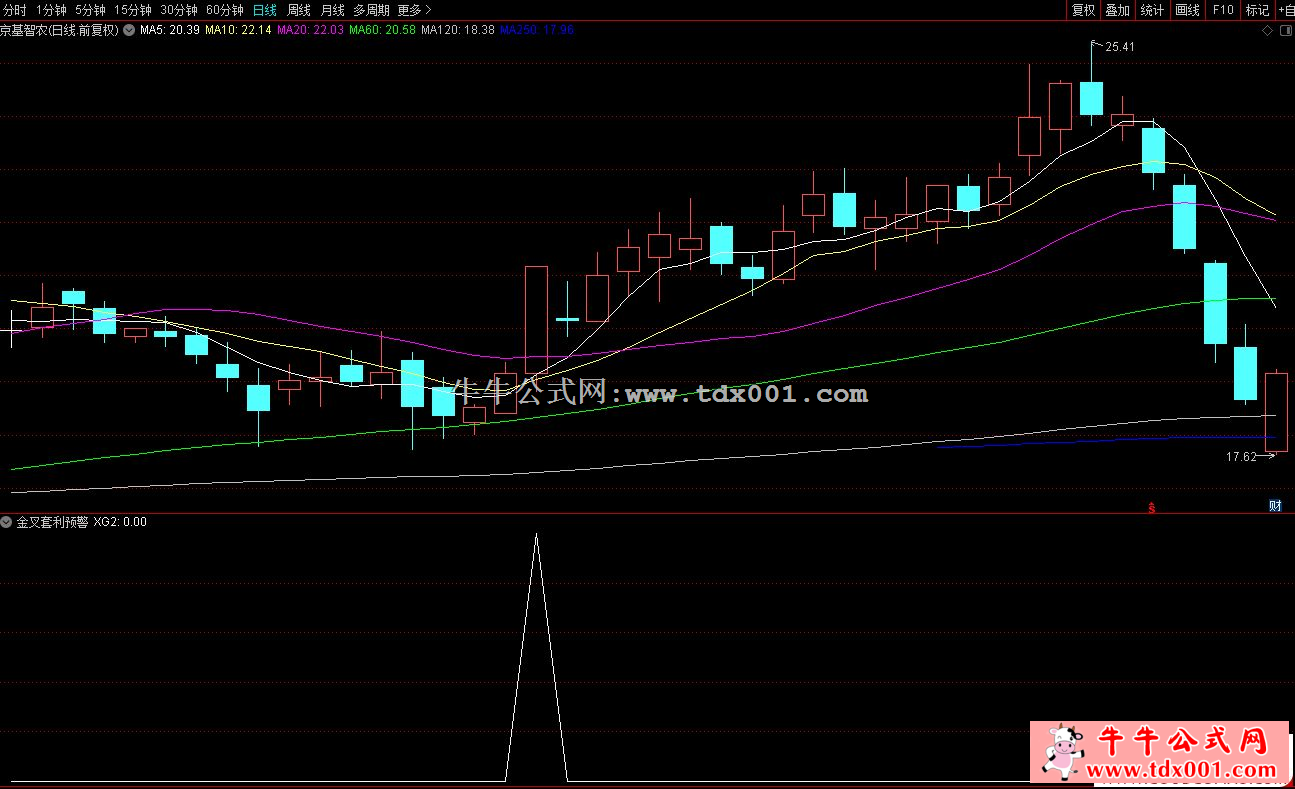Click the 标记 mark button
The height and width of the screenshot is (789, 1295).
pos(1257,10)
